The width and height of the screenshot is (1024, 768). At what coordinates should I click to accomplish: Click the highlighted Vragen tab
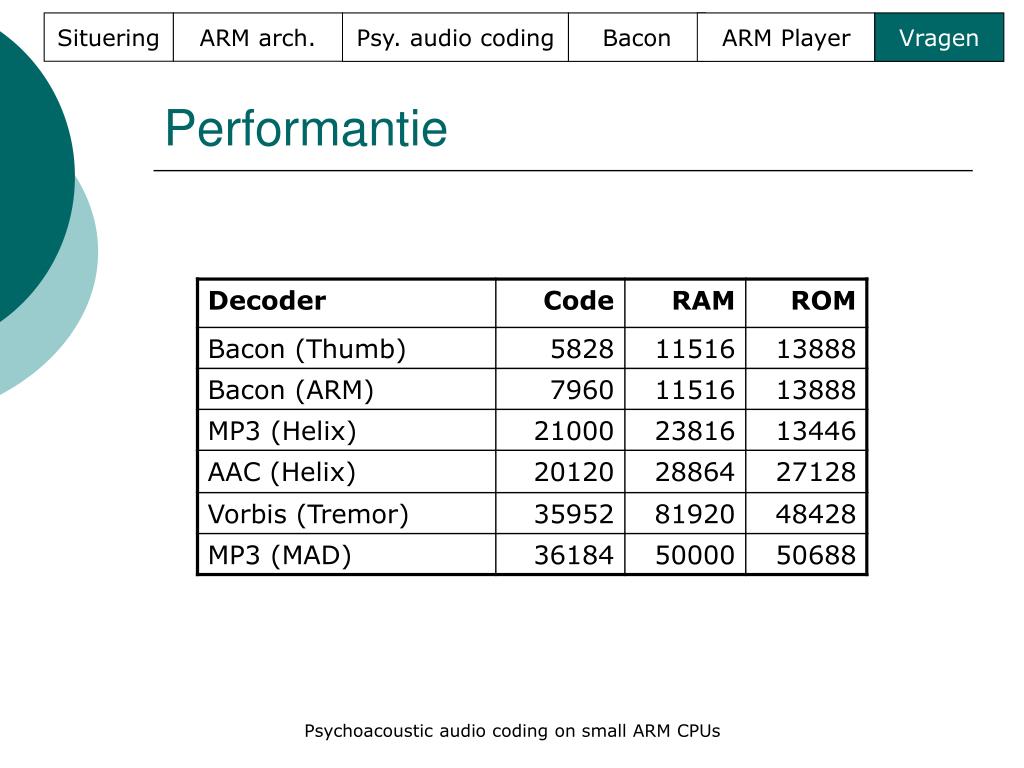pos(938,37)
